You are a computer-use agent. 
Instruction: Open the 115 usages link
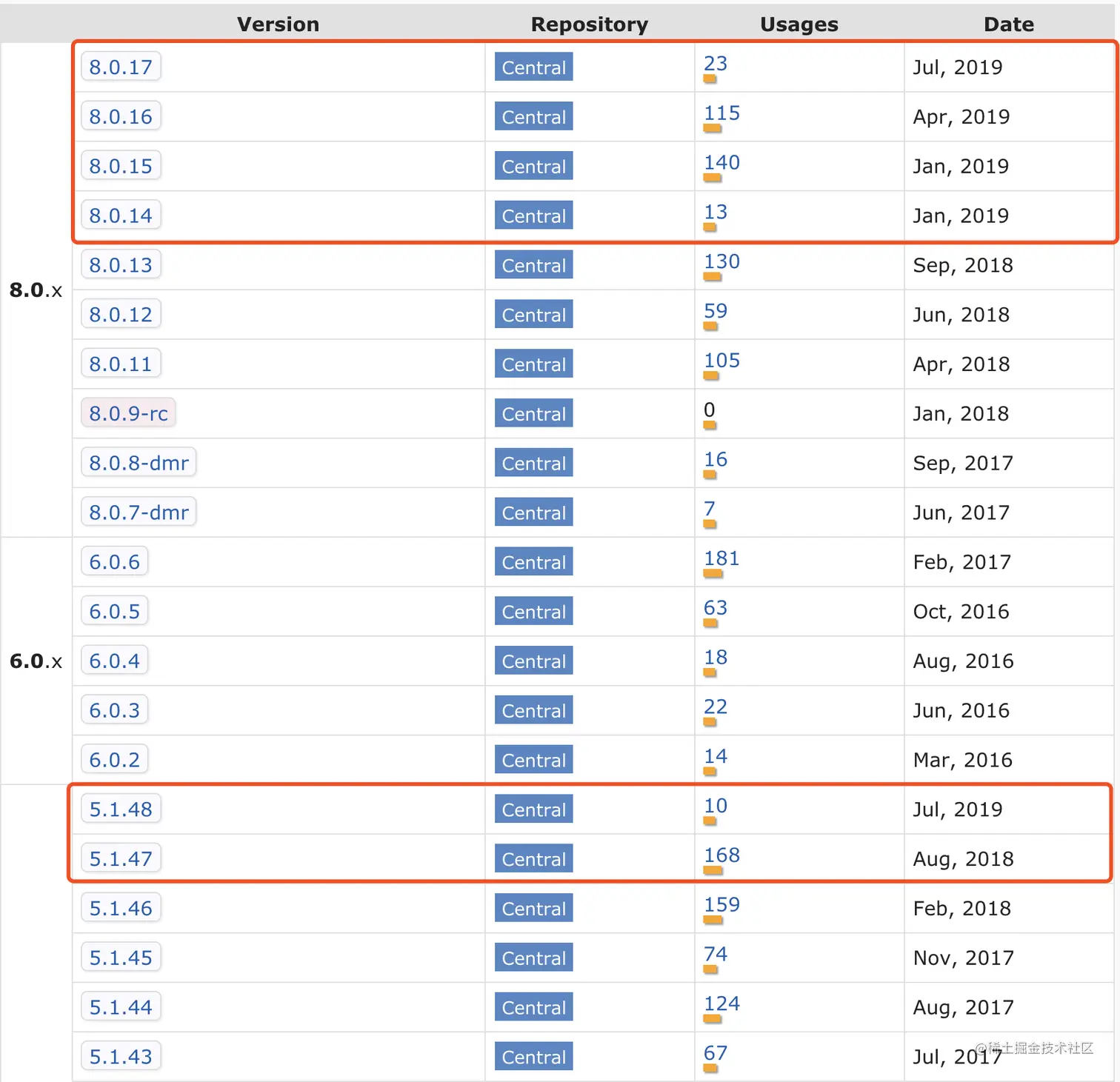pyautogui.click(x=721, y=113)
